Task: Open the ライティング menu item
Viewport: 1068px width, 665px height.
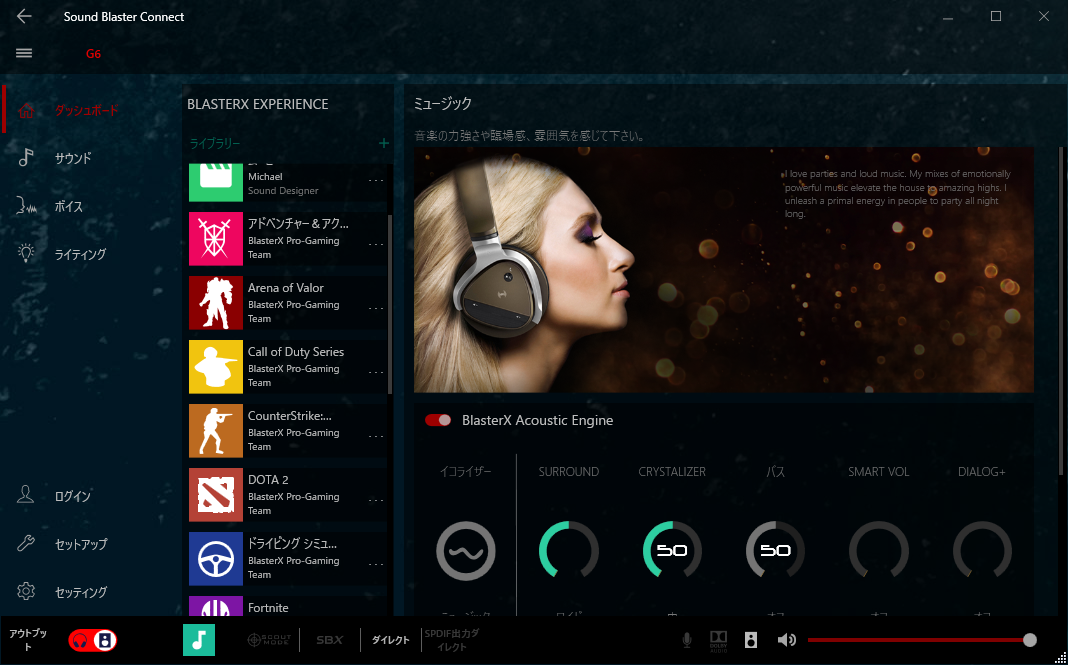Action: click(x=80, y=254)
